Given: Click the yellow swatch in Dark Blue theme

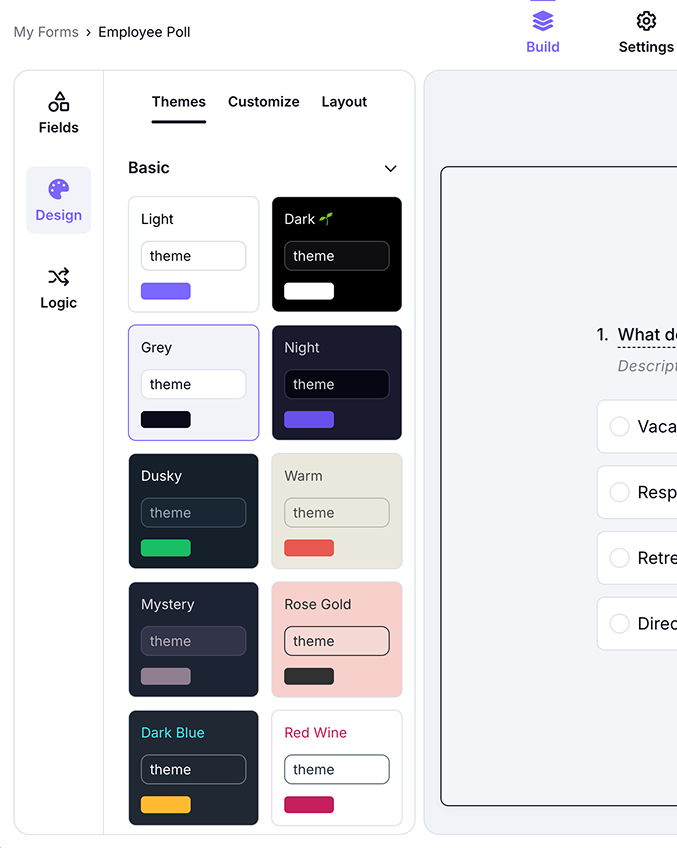Looking at the screenshot, I should pyautogui.click(x=166, y=805).
